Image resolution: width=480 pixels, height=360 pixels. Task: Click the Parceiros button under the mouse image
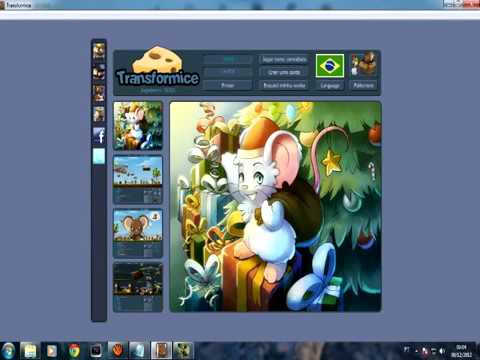pos(363,86)
